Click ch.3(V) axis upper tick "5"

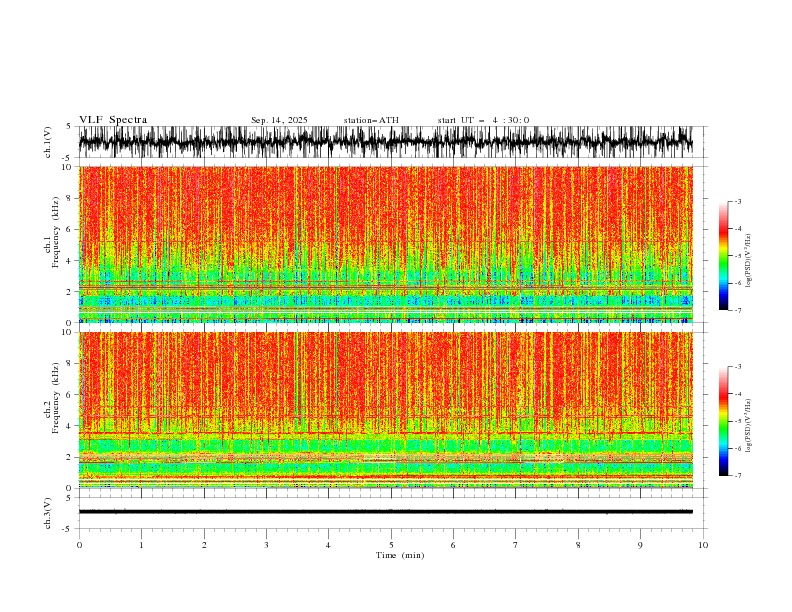coord(69,497)
